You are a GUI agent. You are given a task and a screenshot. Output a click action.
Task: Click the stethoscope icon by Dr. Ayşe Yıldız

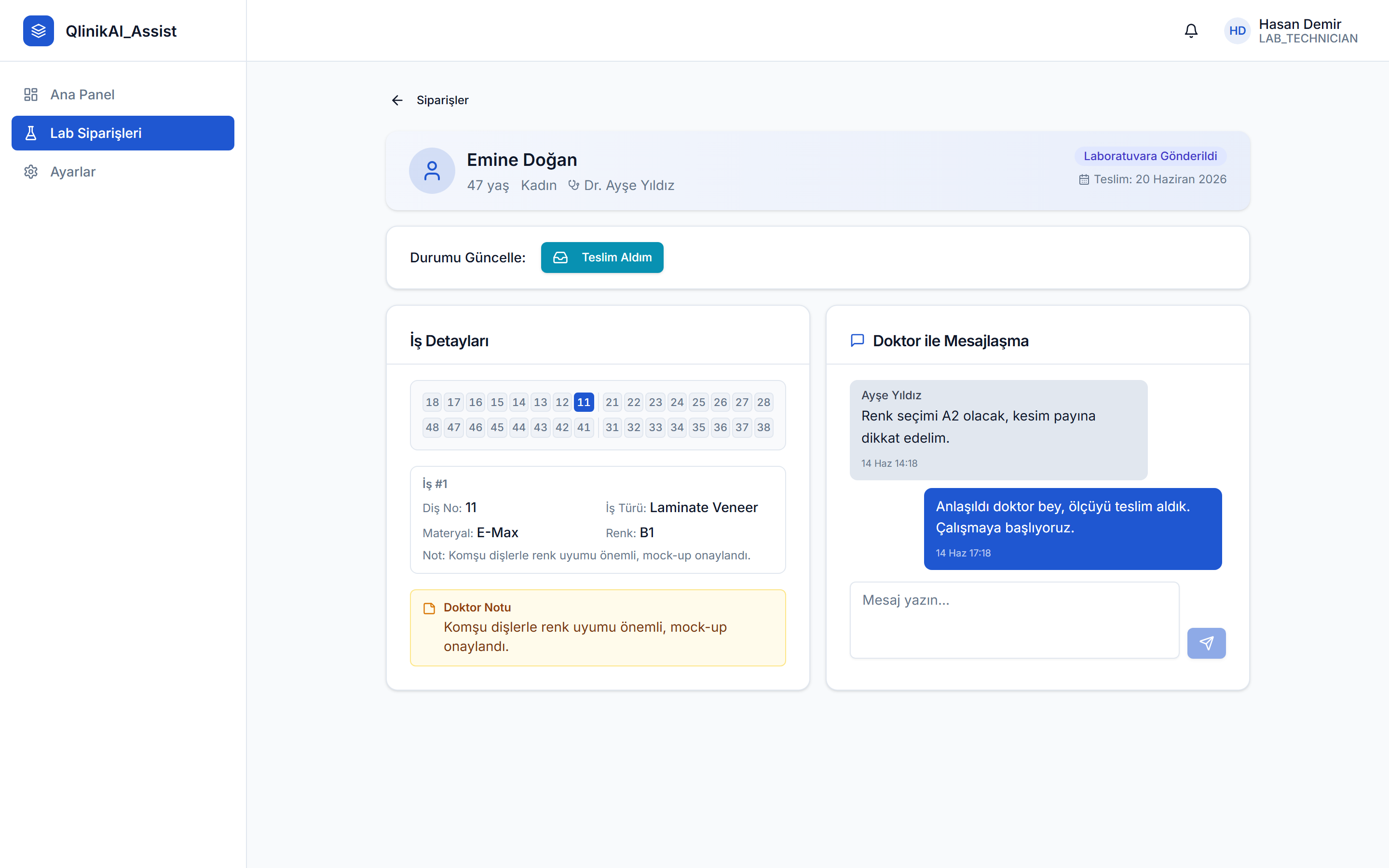(x=573, y=185)
